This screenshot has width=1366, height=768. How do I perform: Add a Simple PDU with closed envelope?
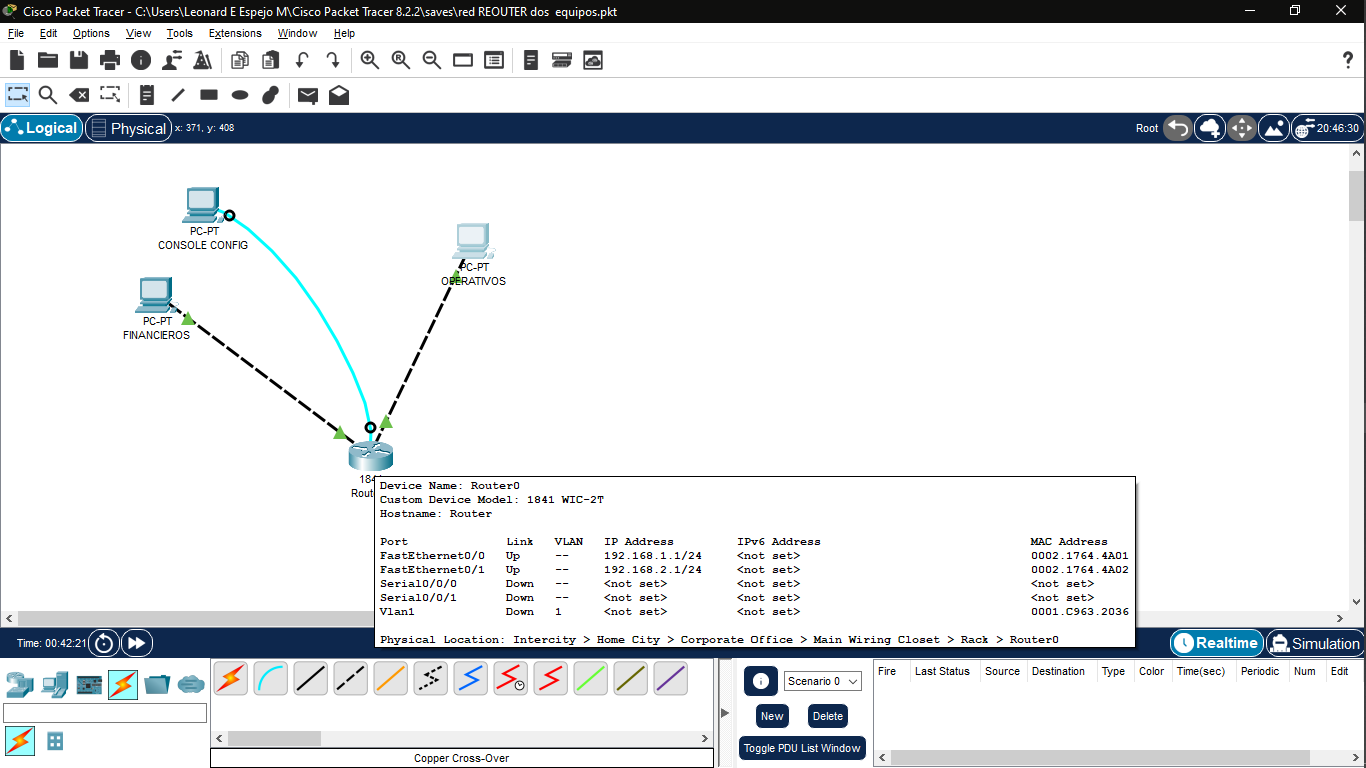308,95
